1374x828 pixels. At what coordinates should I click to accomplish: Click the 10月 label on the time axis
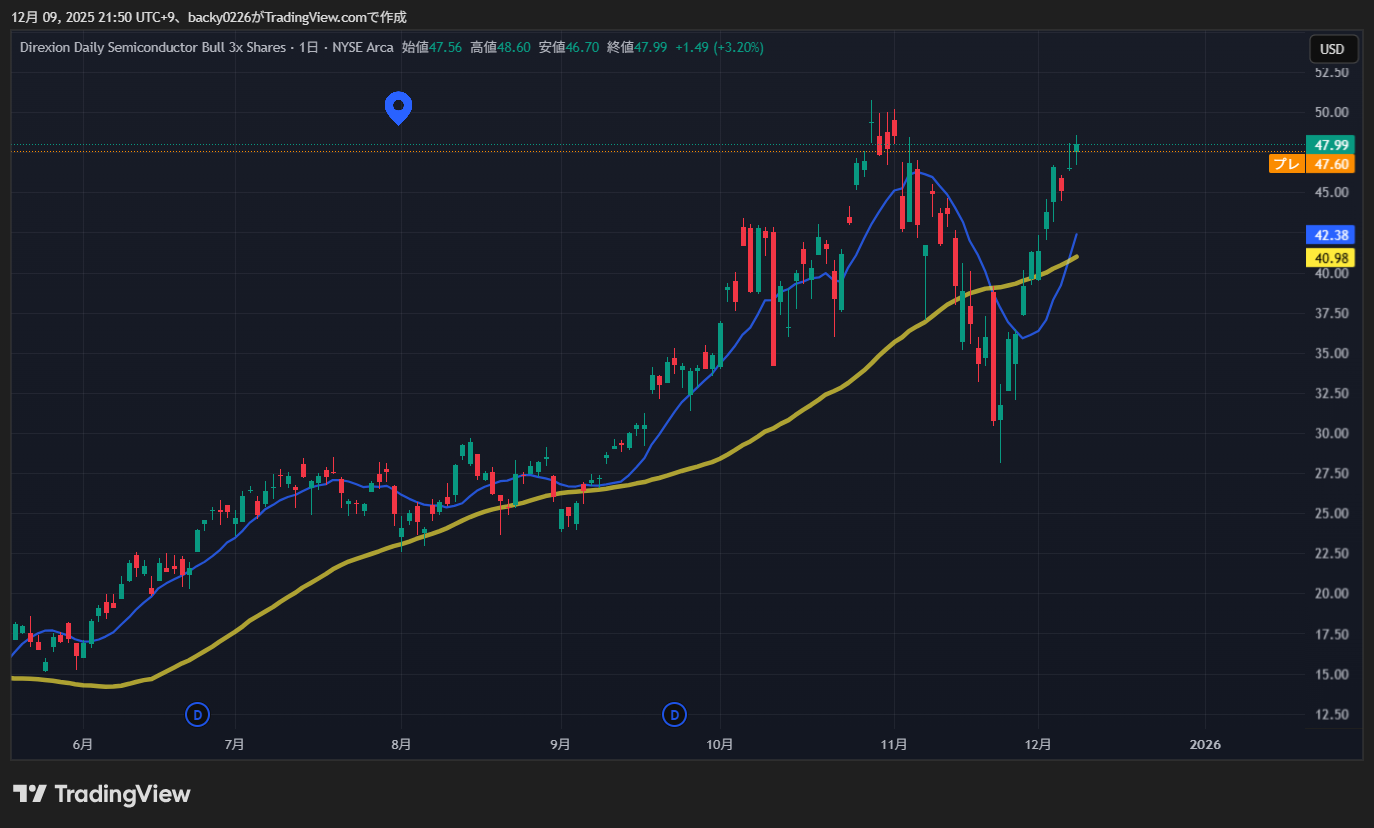point(720,744)
